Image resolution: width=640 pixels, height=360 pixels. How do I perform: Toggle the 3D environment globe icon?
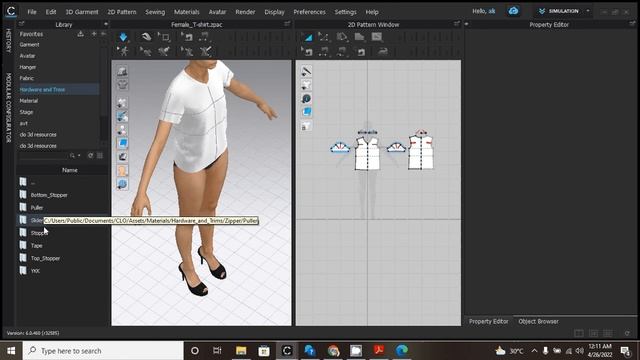122,184
